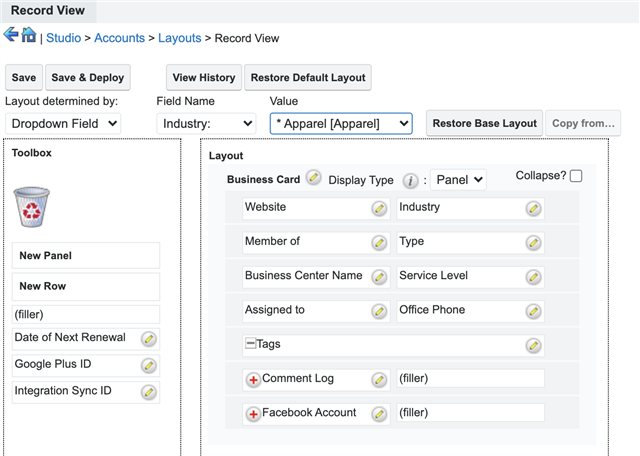
Task: Edit the Website field pencil icon
Action: (379, 208)
